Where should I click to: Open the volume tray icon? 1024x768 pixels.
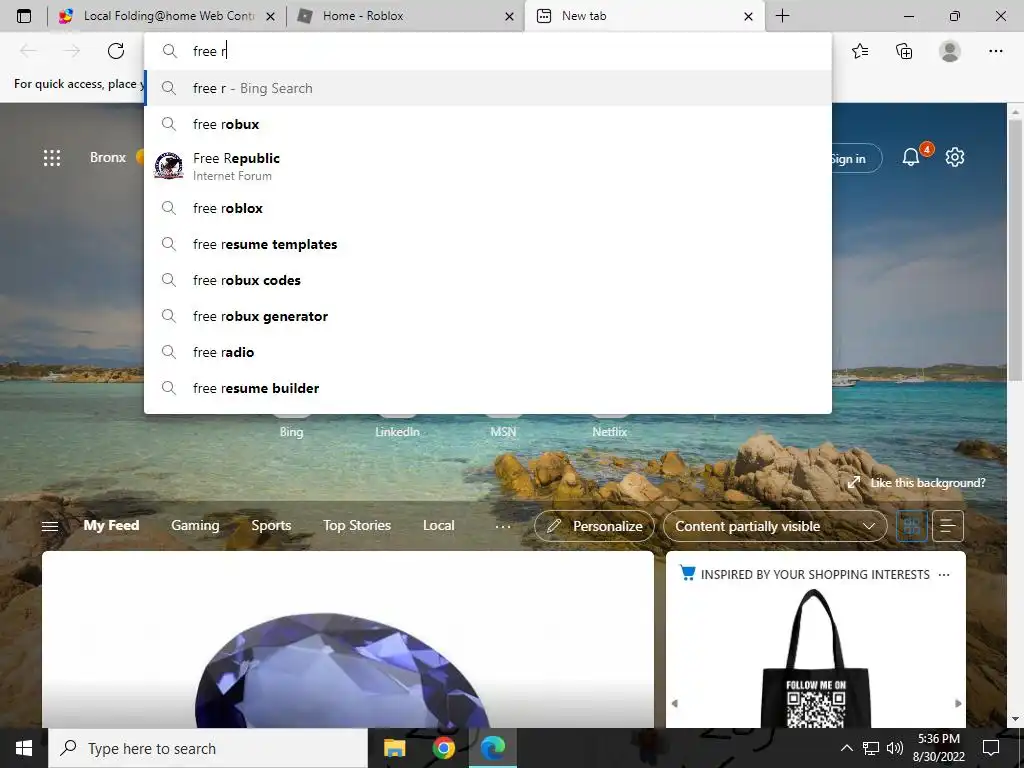pyautogui.click(x=895, y=748)
